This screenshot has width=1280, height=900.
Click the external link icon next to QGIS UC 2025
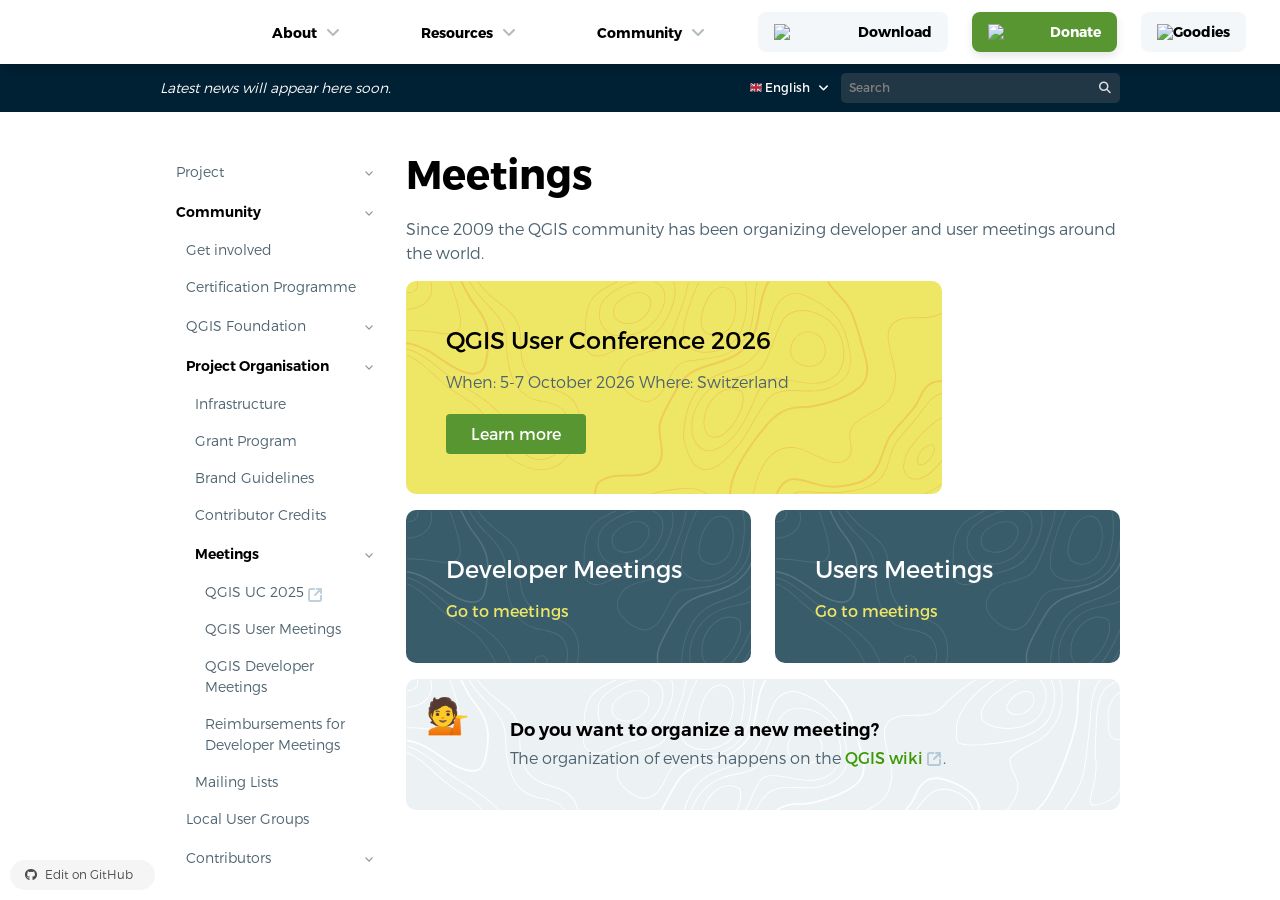[x=315, y=594]
